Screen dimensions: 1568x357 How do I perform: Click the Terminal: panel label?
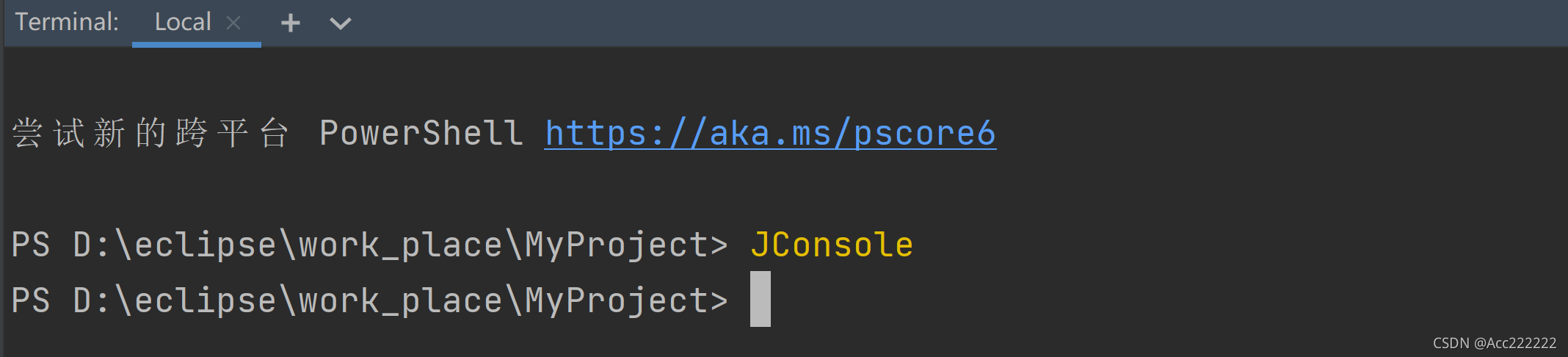click(x=67, y=23)
